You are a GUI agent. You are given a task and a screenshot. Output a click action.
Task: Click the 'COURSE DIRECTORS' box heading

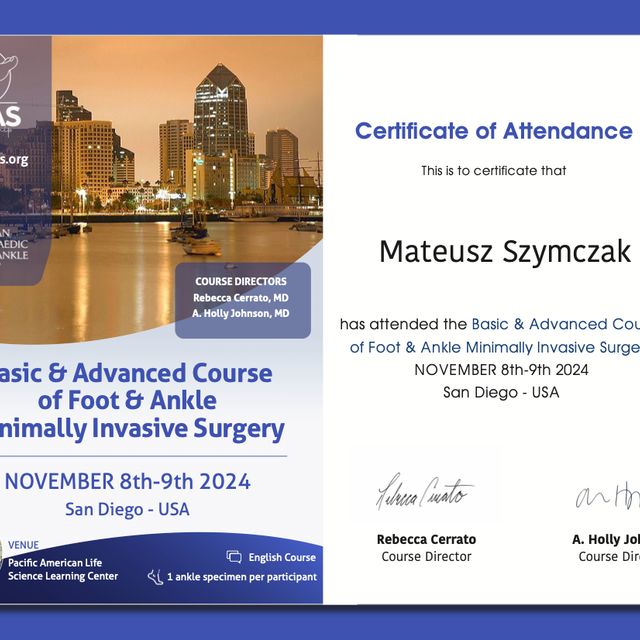(241, 281)
